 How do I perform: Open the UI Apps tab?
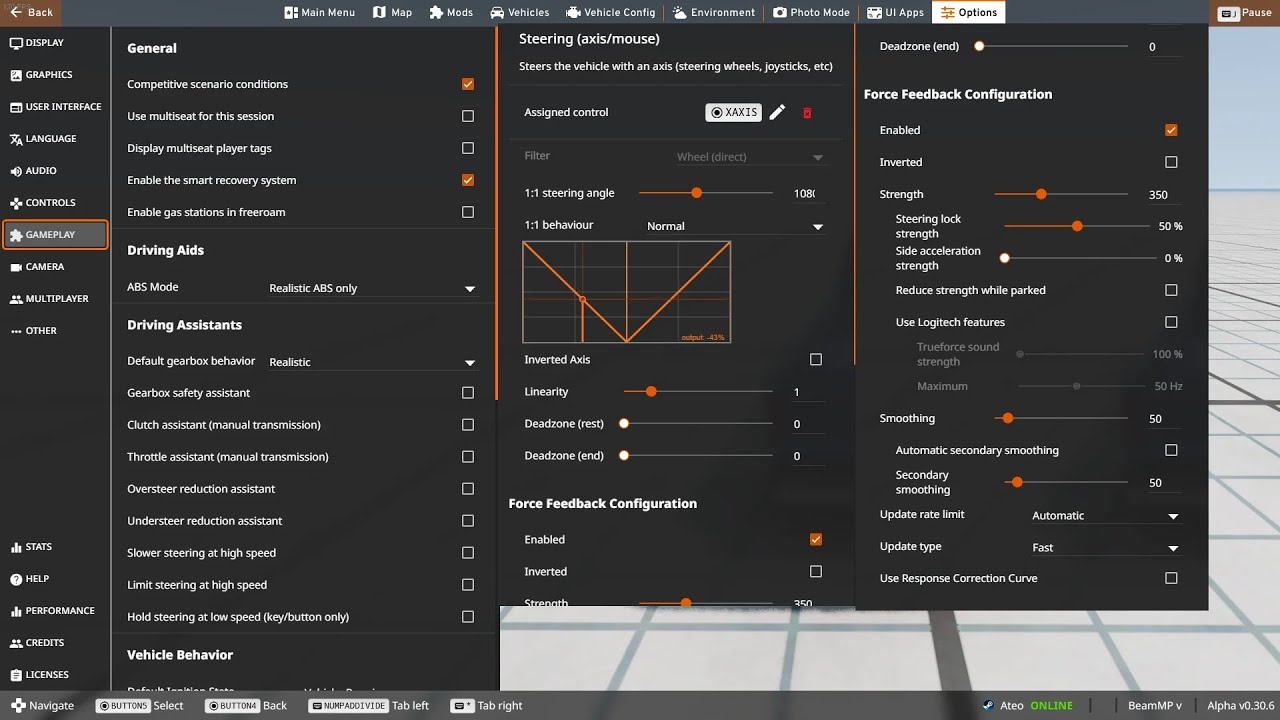(894, 12)
